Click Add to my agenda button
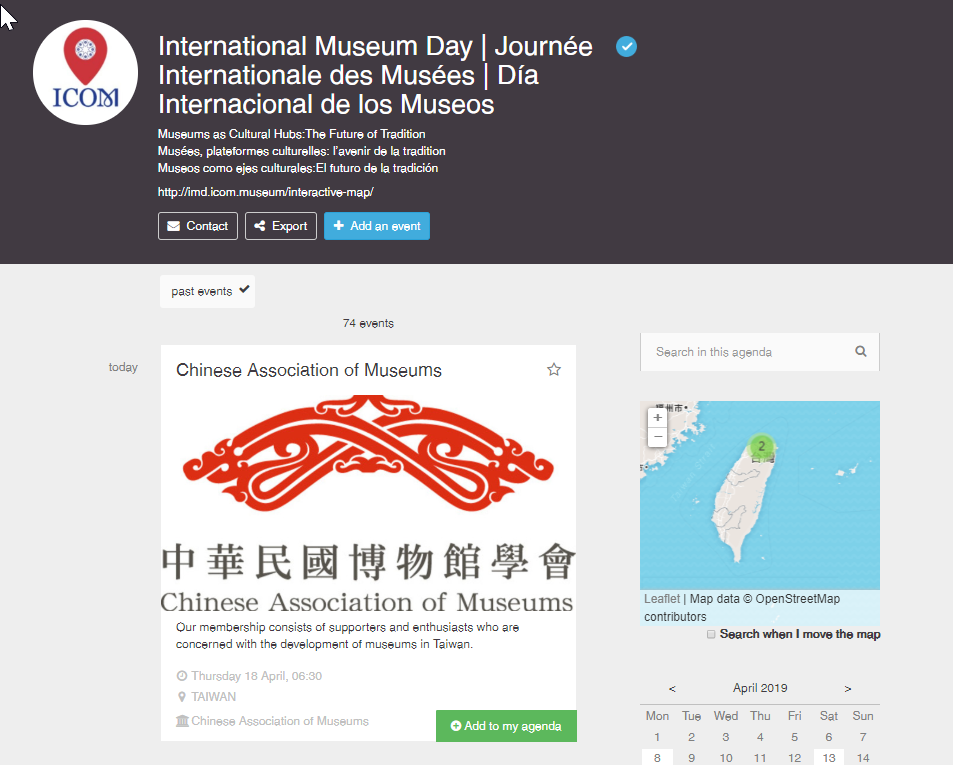This screenshot has height=765, width=953. point(506,726)
